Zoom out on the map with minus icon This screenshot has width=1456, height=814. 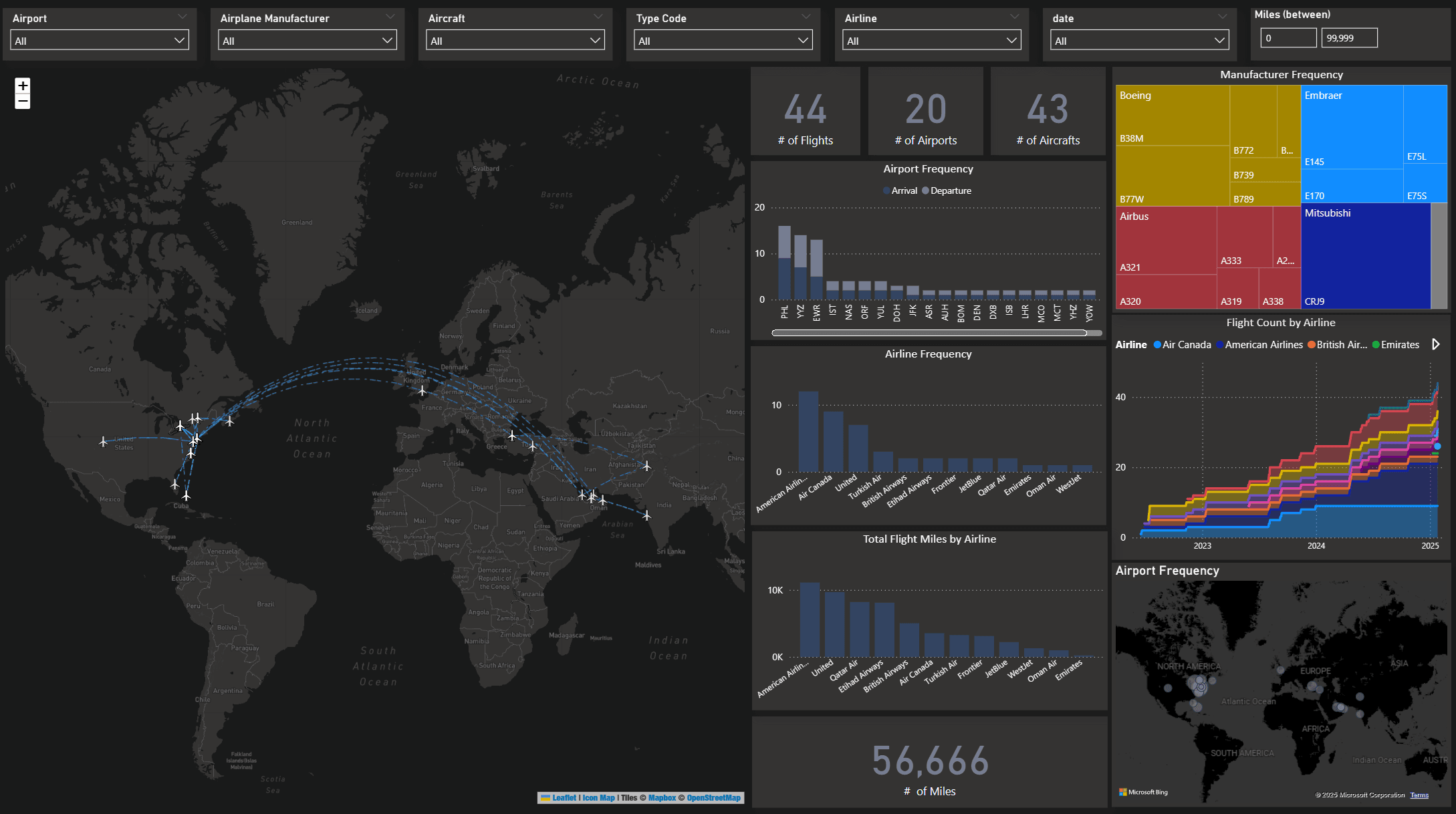[21, 100]
